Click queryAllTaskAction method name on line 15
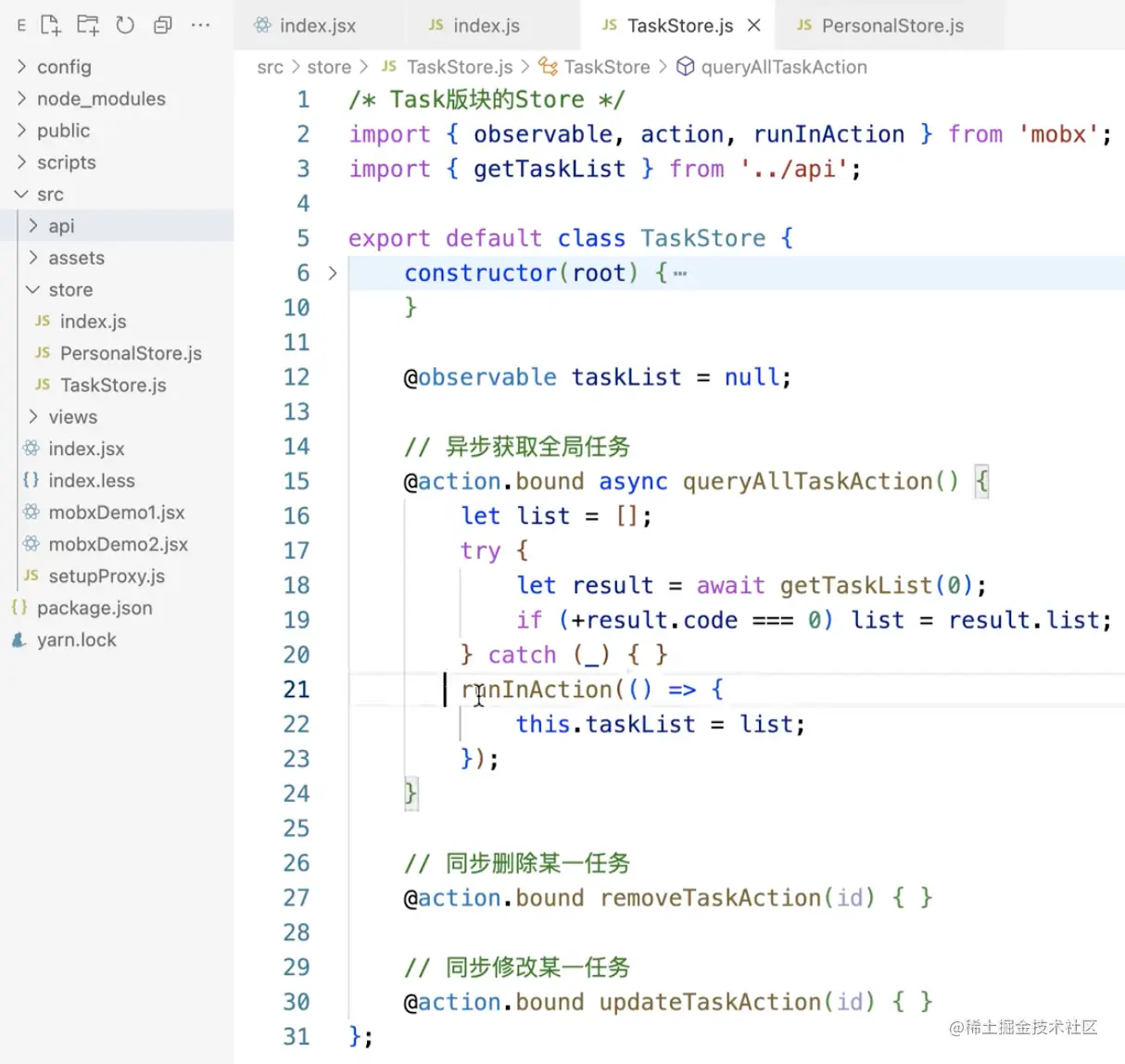Image resolution: width=1125 pixels, height=1064 pixels. 807,481
